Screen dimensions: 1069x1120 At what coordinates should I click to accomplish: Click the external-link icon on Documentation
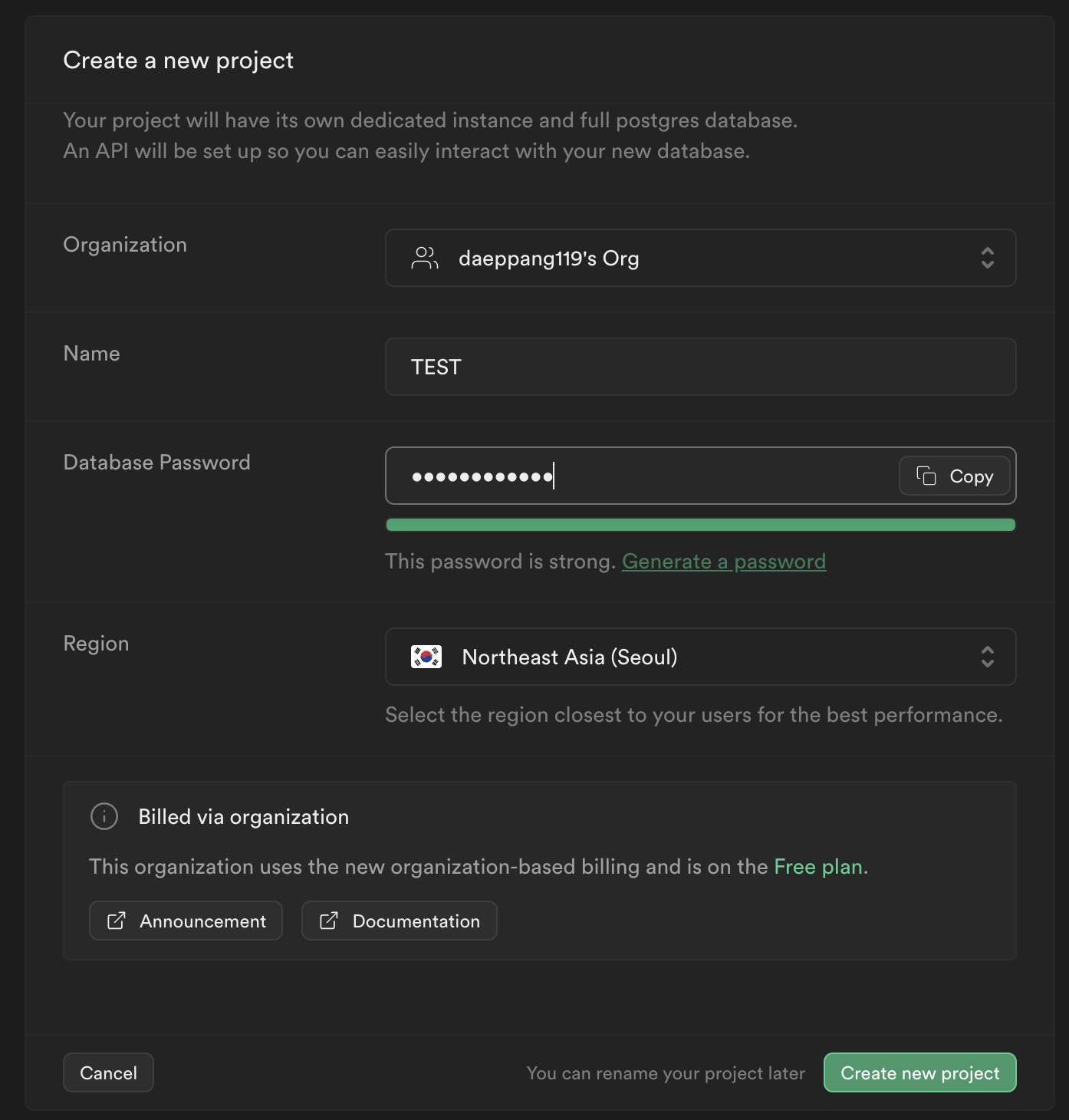point(328,921)
